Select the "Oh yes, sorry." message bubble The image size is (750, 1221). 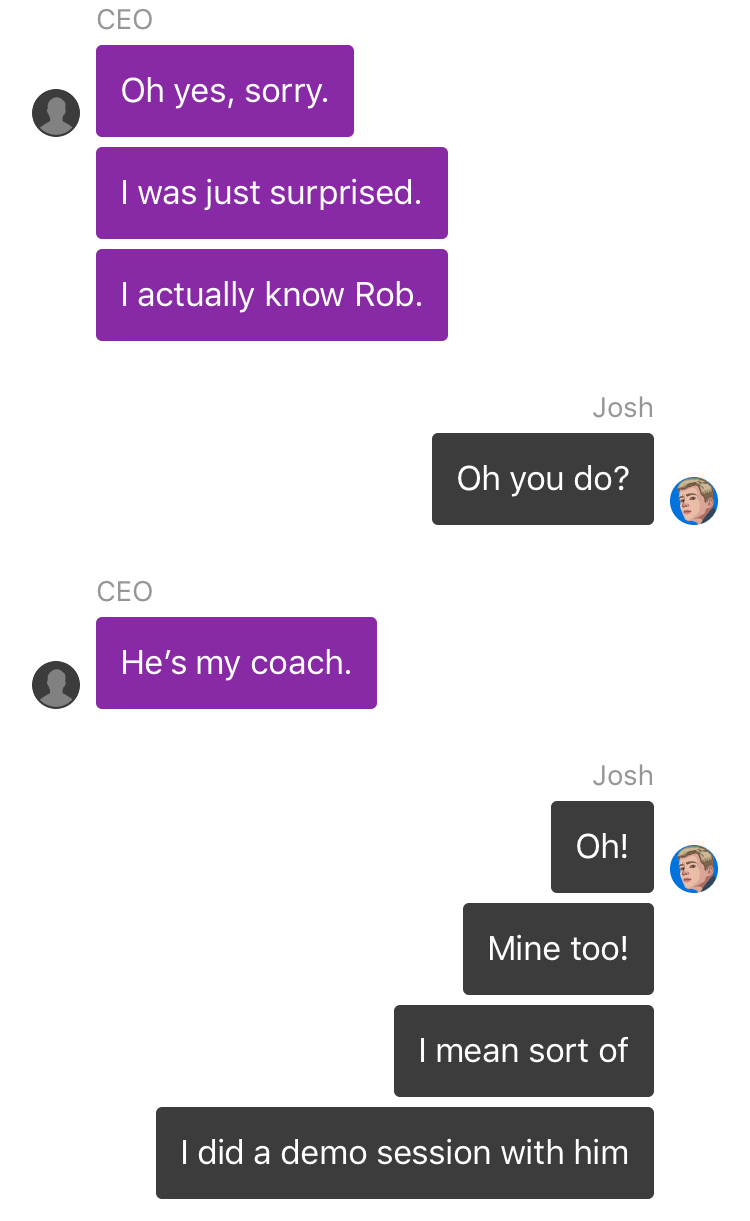[x=225, y=91]
